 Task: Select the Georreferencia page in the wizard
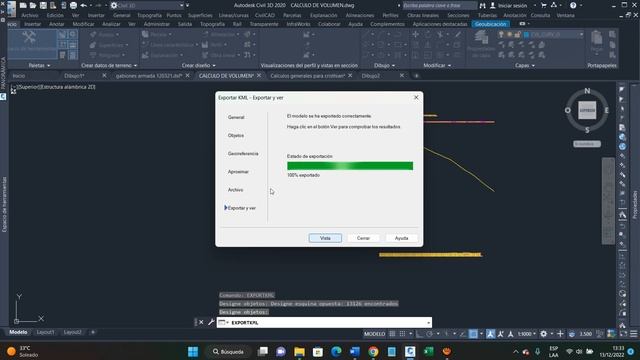(x=243, y=153)
